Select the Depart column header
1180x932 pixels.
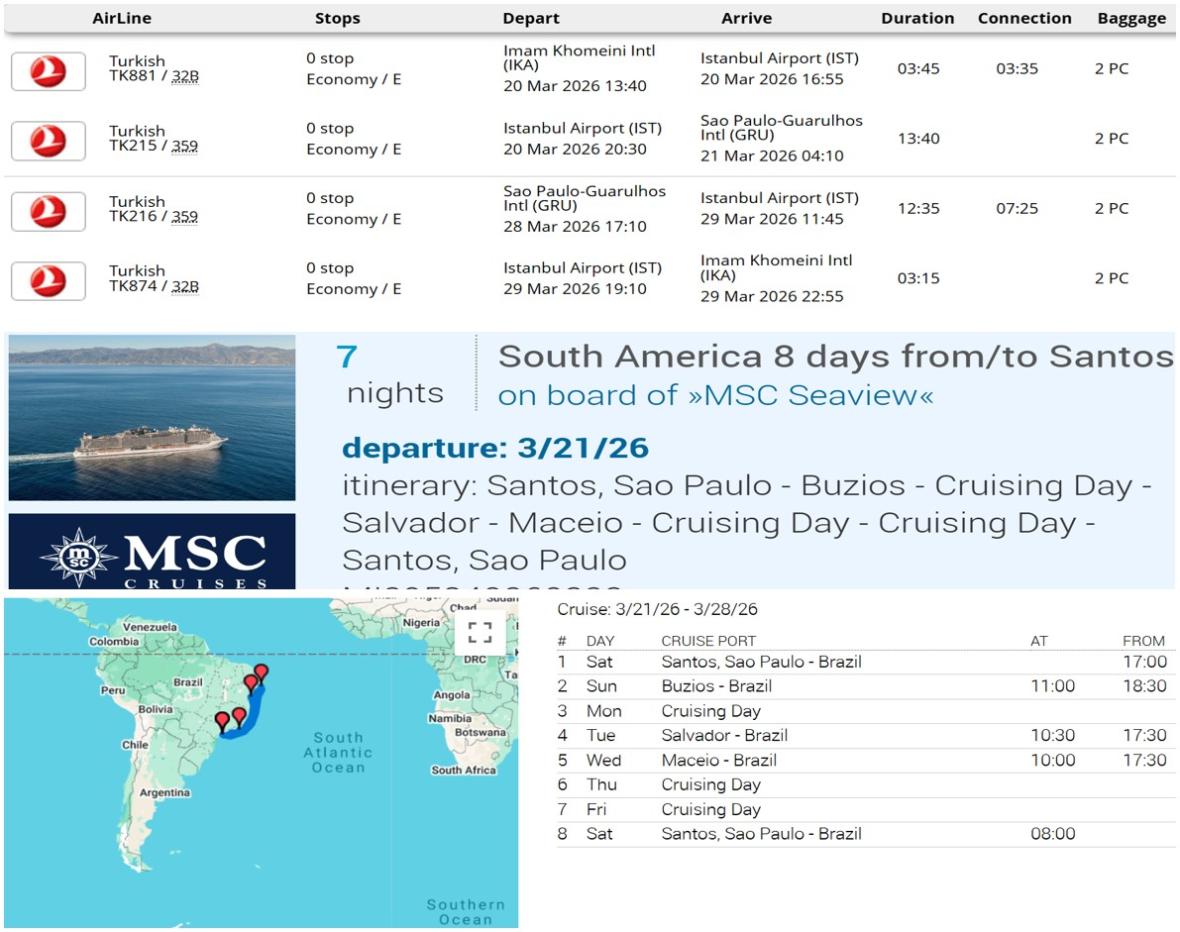pyautogui.click(x=531, y=18)
